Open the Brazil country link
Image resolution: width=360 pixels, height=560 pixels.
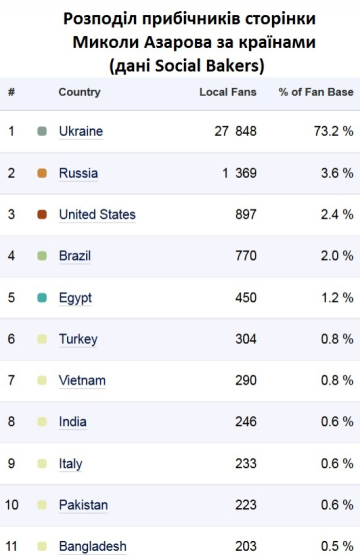75,256
